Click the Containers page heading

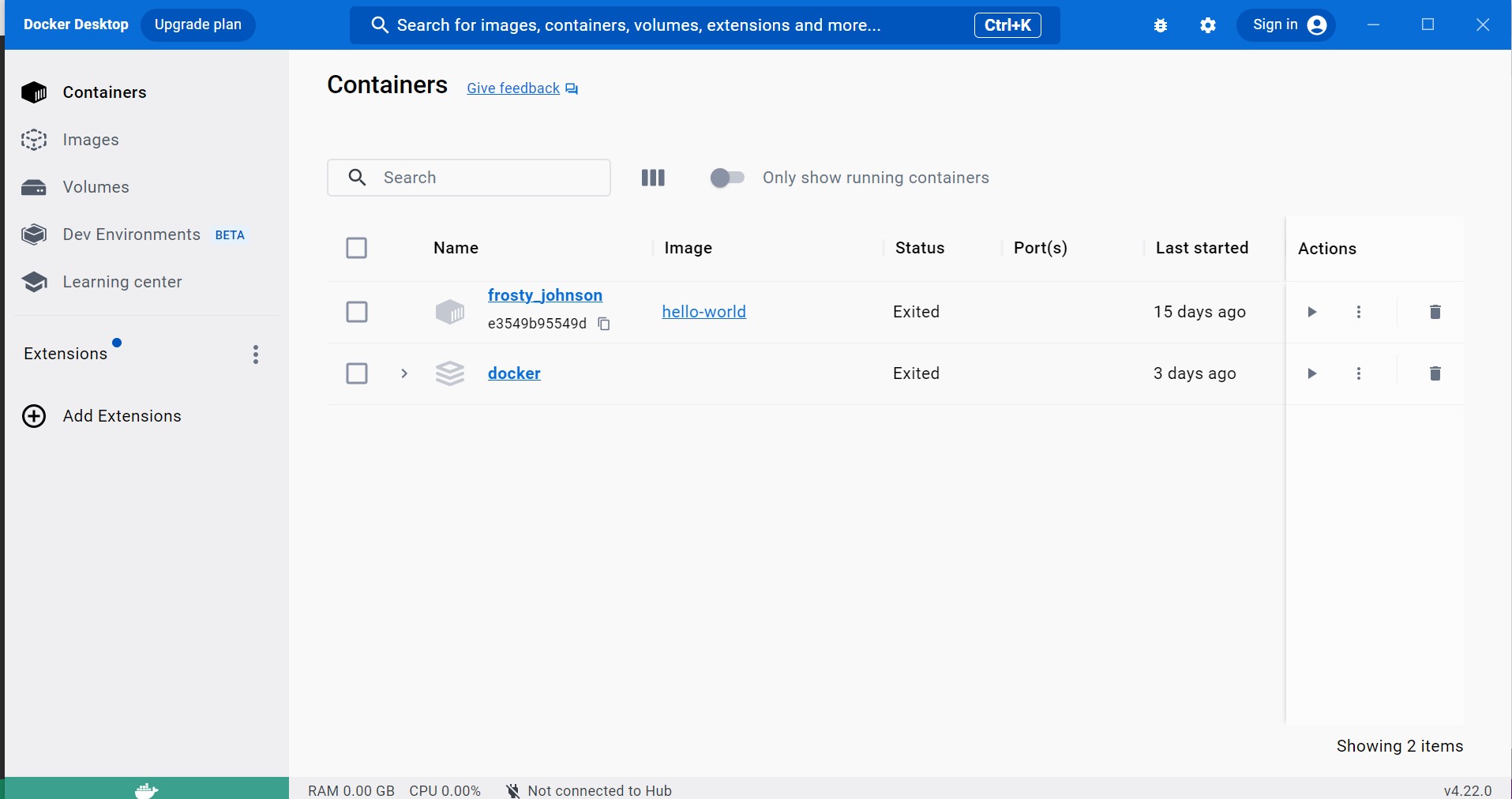pos(388,84)
